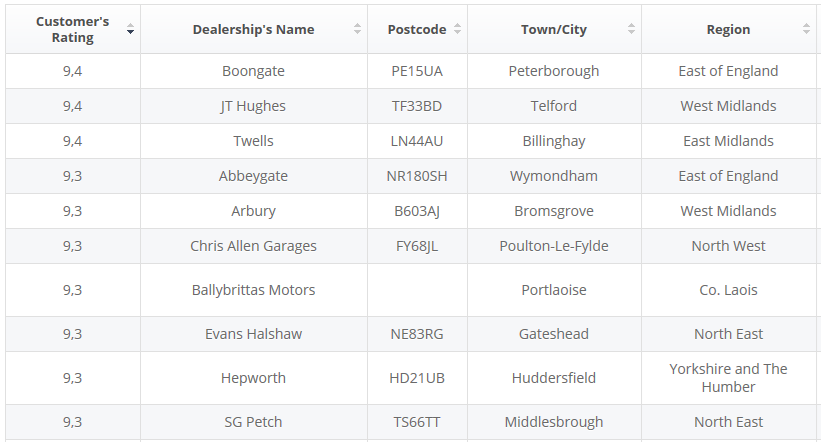The width and height of the screenshot is (821, 442).
Task: Click the Yorkshire and The Humber cell
Action: point(728,378)
